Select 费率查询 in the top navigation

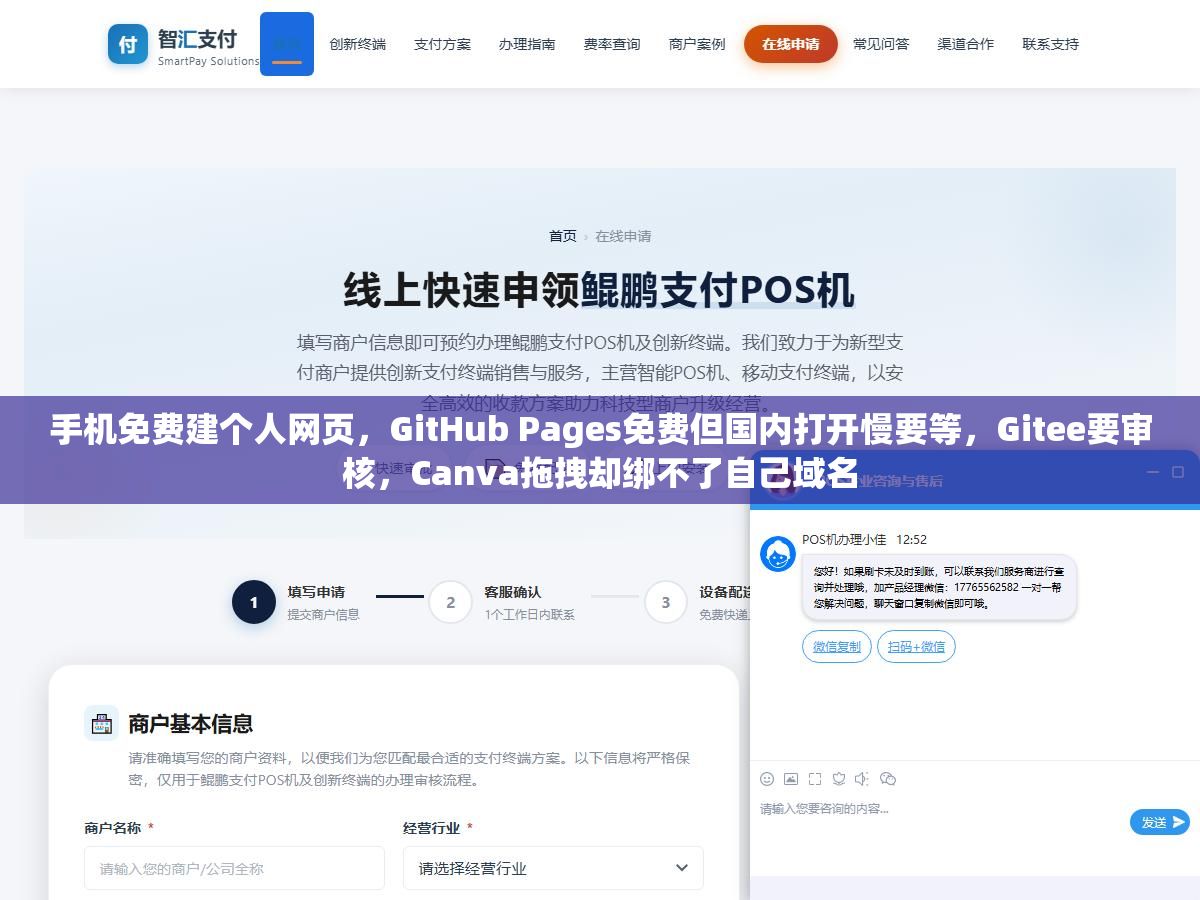[612, 44]
